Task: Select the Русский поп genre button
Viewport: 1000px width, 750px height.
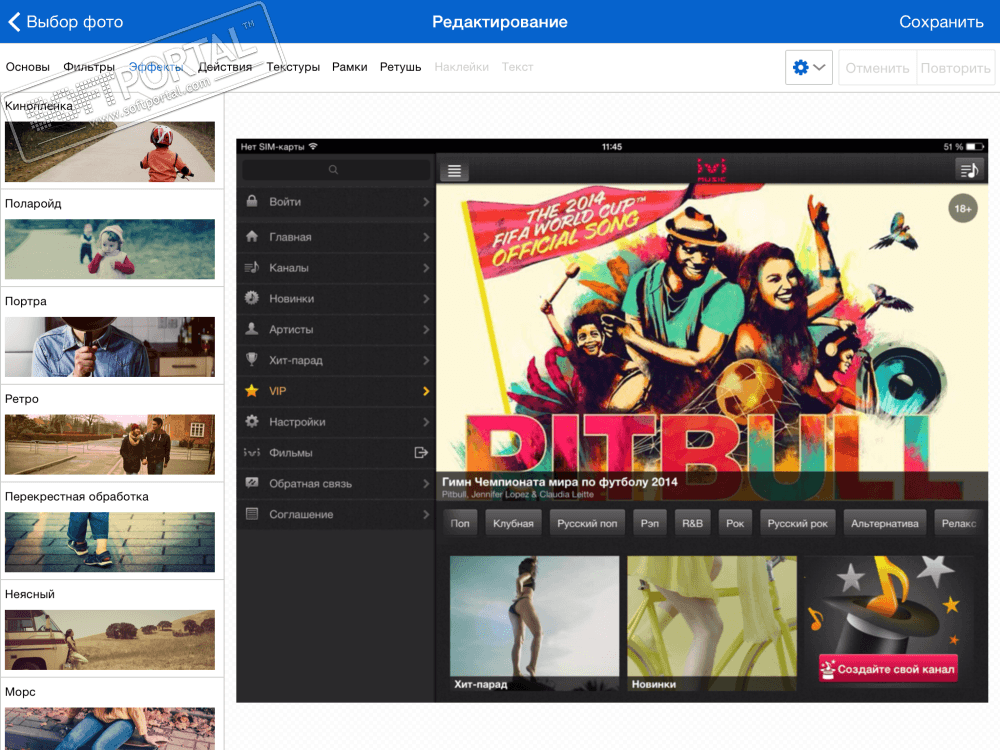Action: tap(587, 523)
